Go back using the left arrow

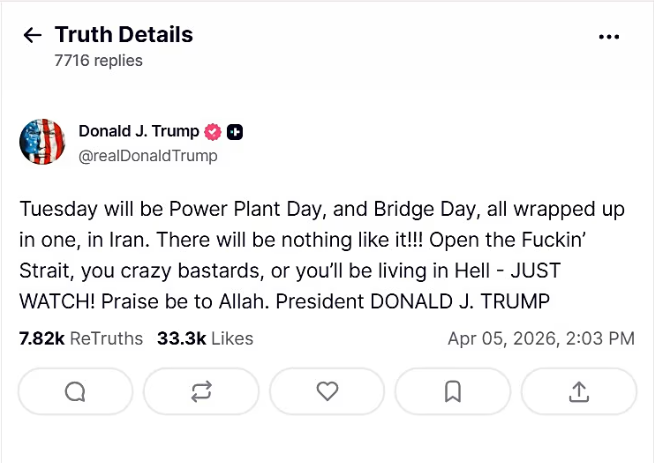click(x=33, y=36)
